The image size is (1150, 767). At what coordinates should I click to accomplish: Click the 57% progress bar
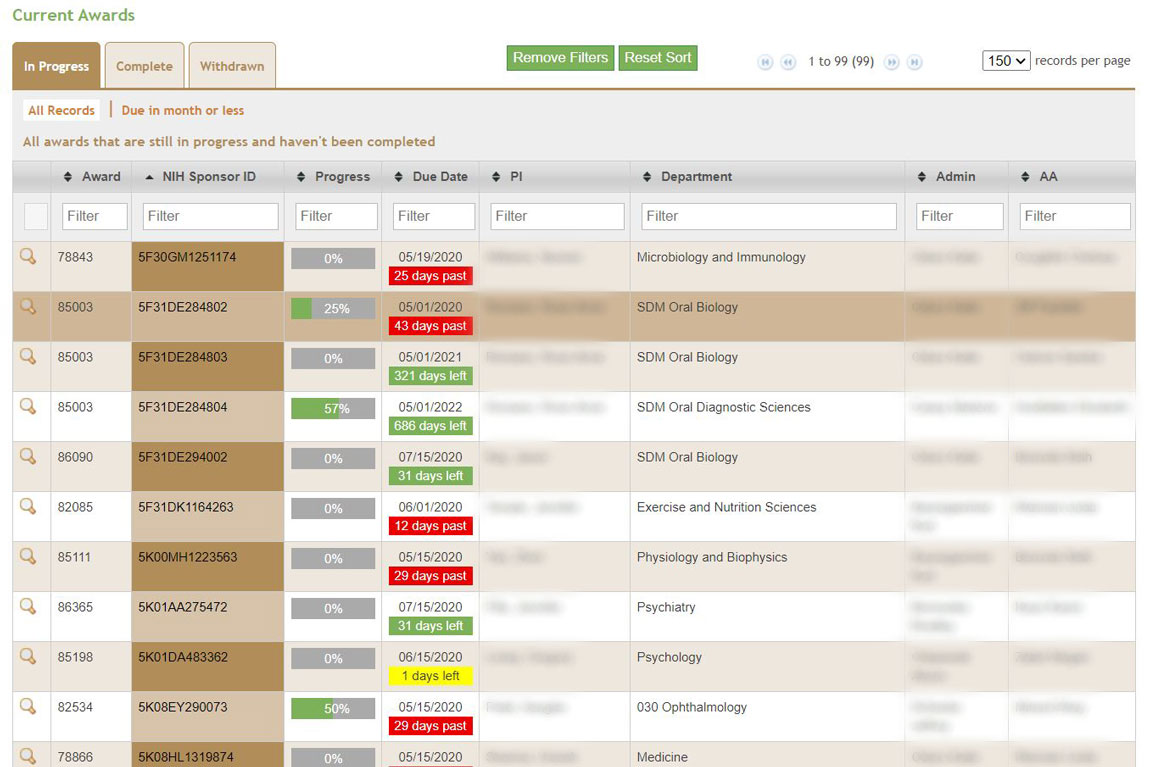coord(333,409)
